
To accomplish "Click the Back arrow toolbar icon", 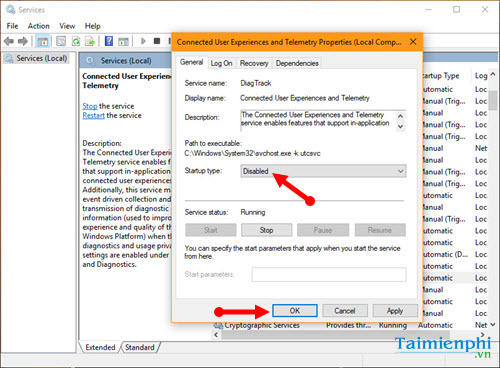I will (x=9, y=41).
